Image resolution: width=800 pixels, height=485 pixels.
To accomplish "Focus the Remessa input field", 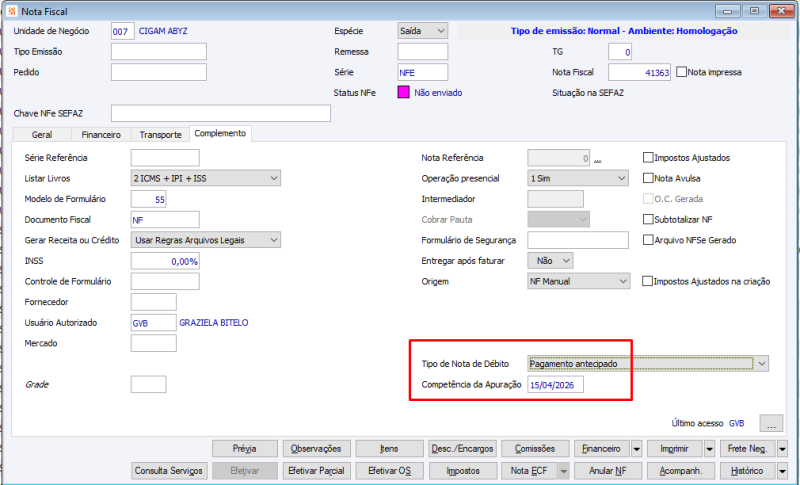I will pos(422,52).
